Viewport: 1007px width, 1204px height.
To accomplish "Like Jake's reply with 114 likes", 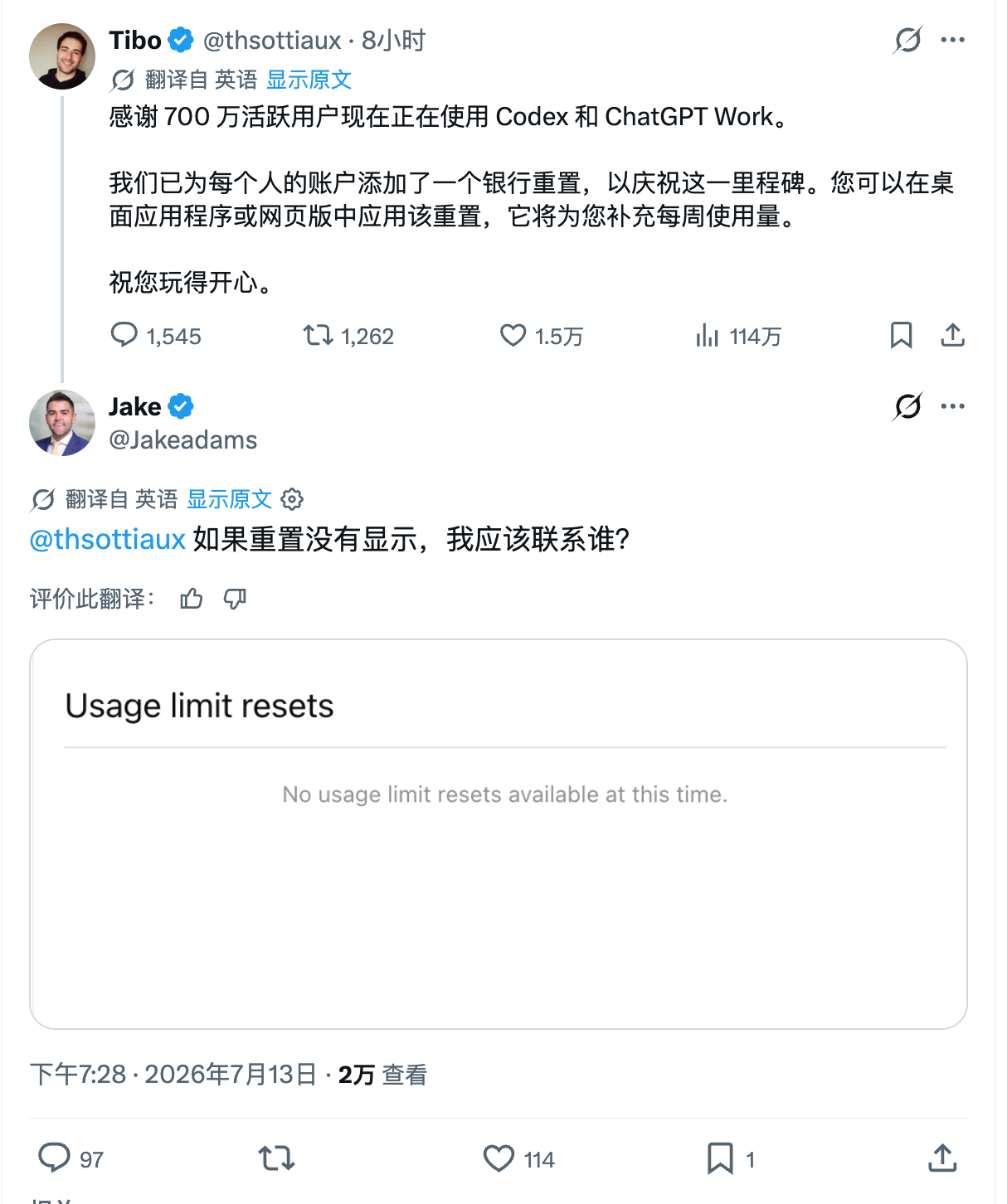I will (x=499, y=1158).
